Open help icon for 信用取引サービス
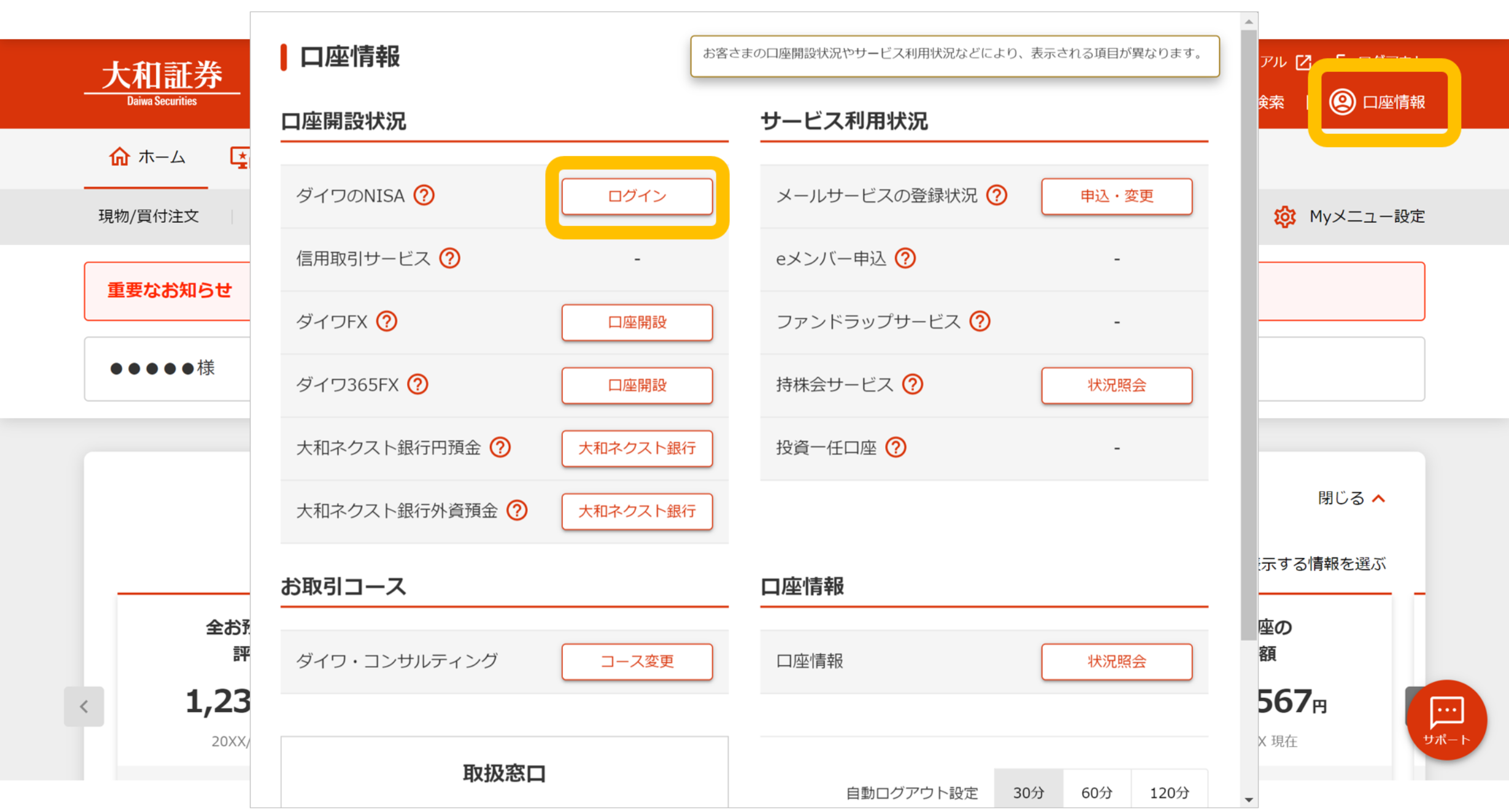Viewport: 1509px width, 812px height. click(449, 258)
